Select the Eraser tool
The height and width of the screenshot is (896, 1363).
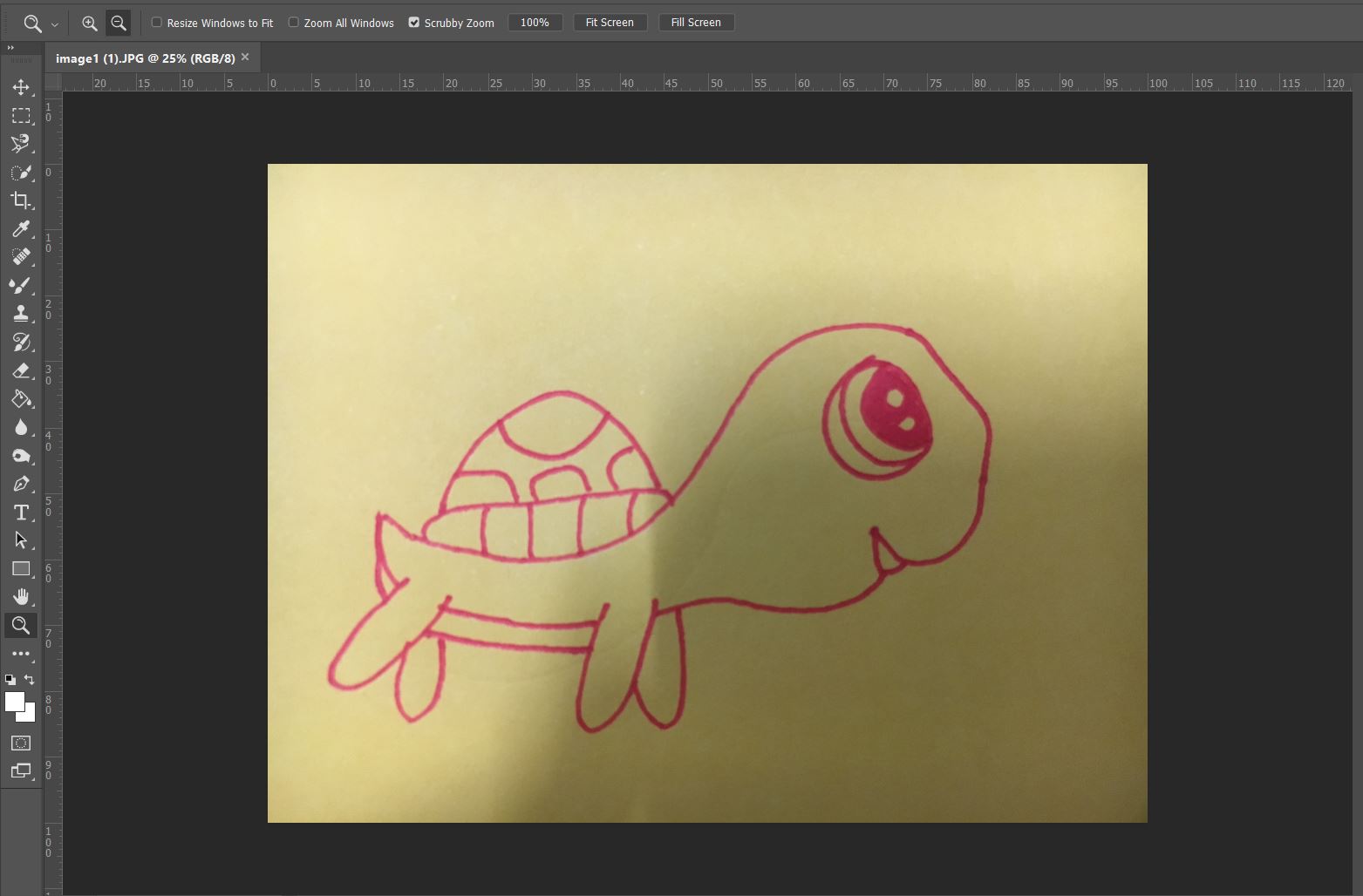click(x=21, y=370)
